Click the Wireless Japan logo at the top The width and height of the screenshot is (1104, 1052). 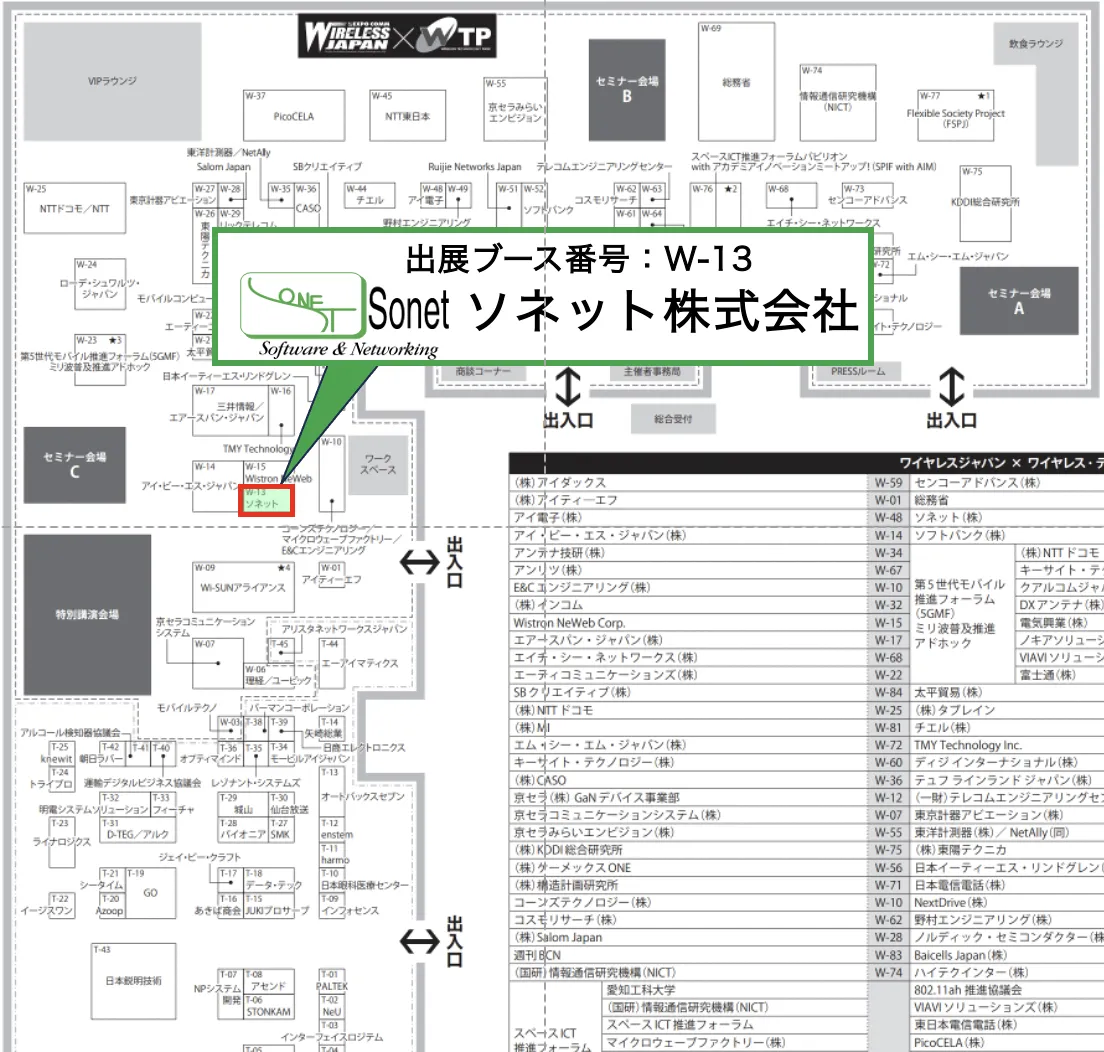[x=350, y=33]
